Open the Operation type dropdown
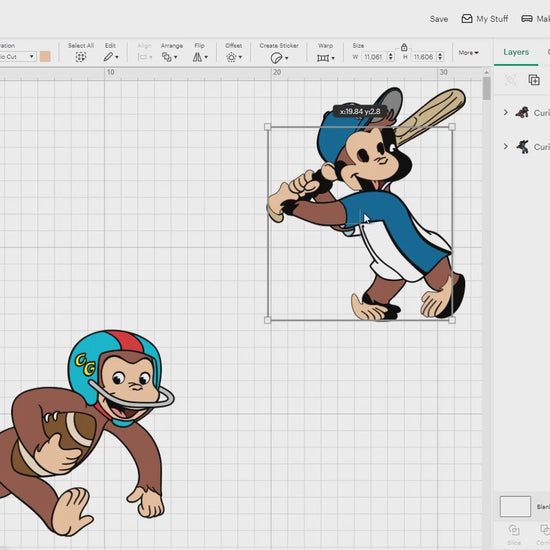550x550 pixels. (x=18, y=56)
